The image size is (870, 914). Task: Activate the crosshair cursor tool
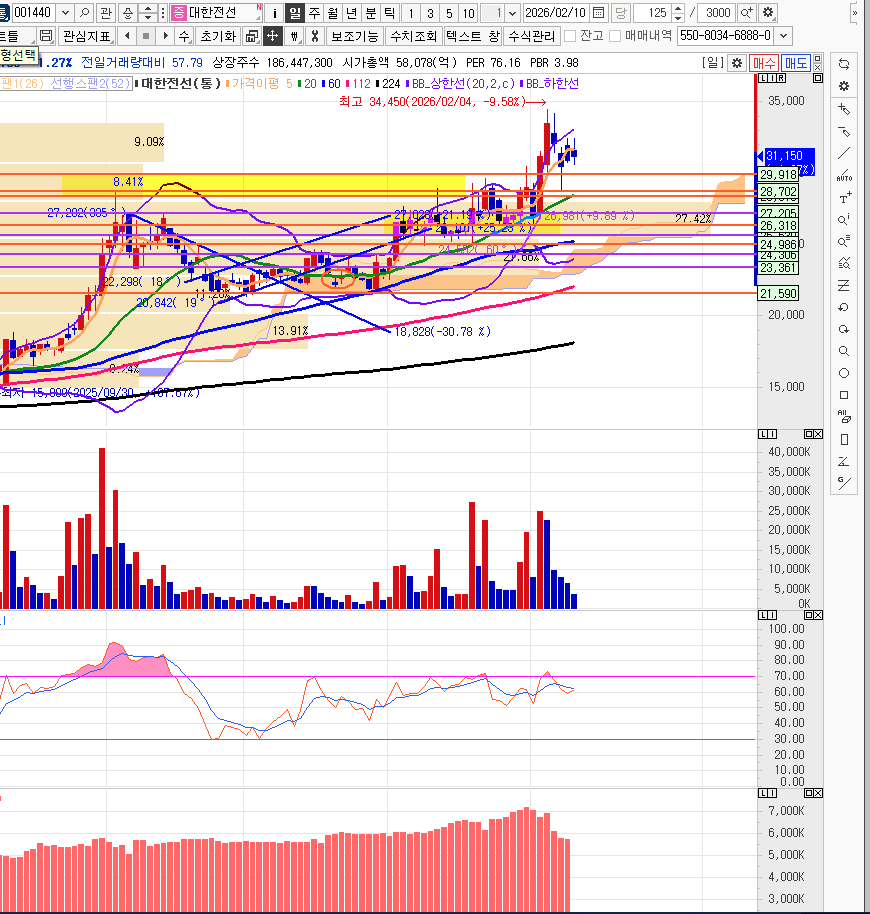[x=272, y=36]
